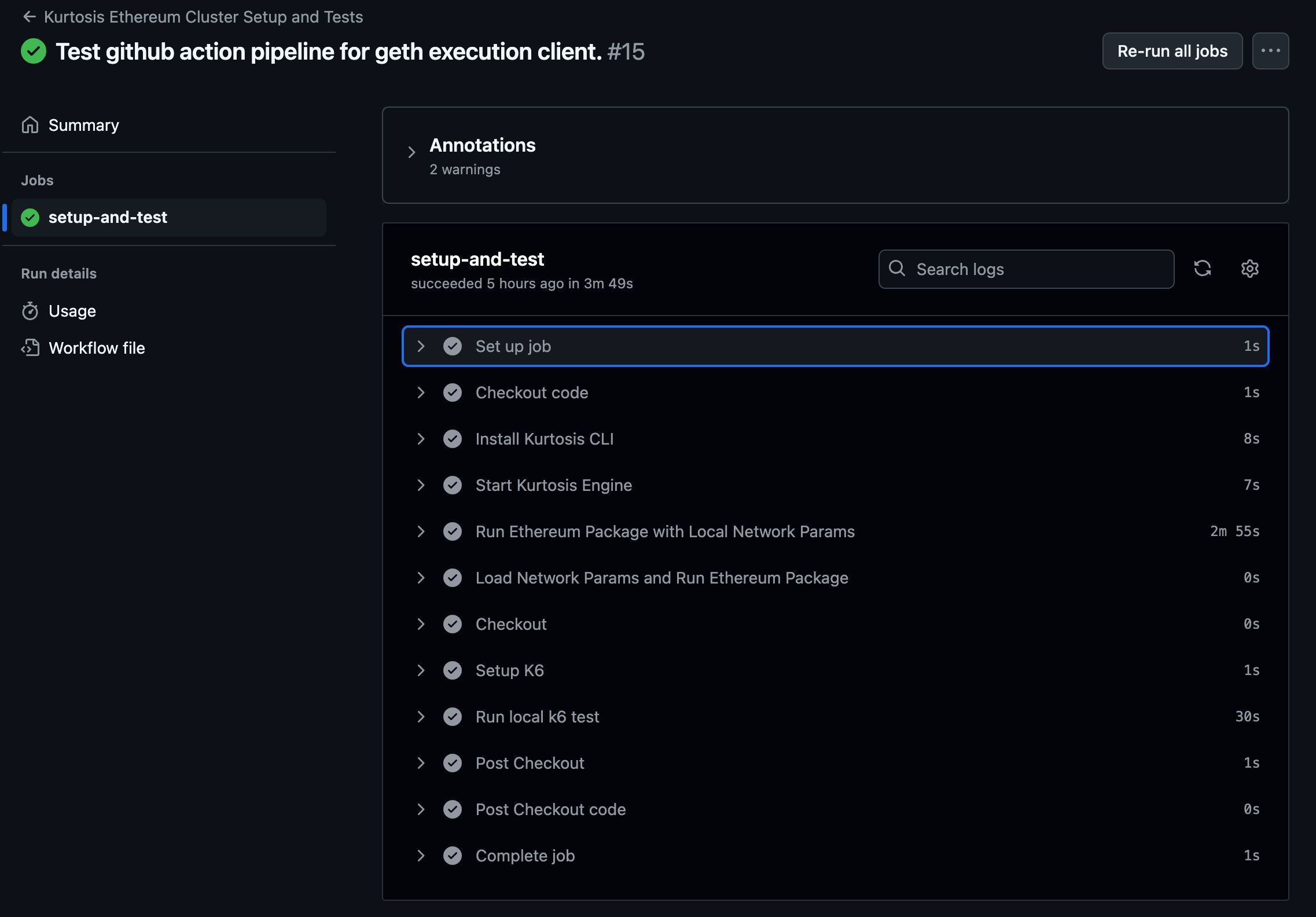Click the 'succeeded 5 hours ago in 3m 49s' text
Viewport: 1316px width, 917px height.
click(x=521, y=284)
